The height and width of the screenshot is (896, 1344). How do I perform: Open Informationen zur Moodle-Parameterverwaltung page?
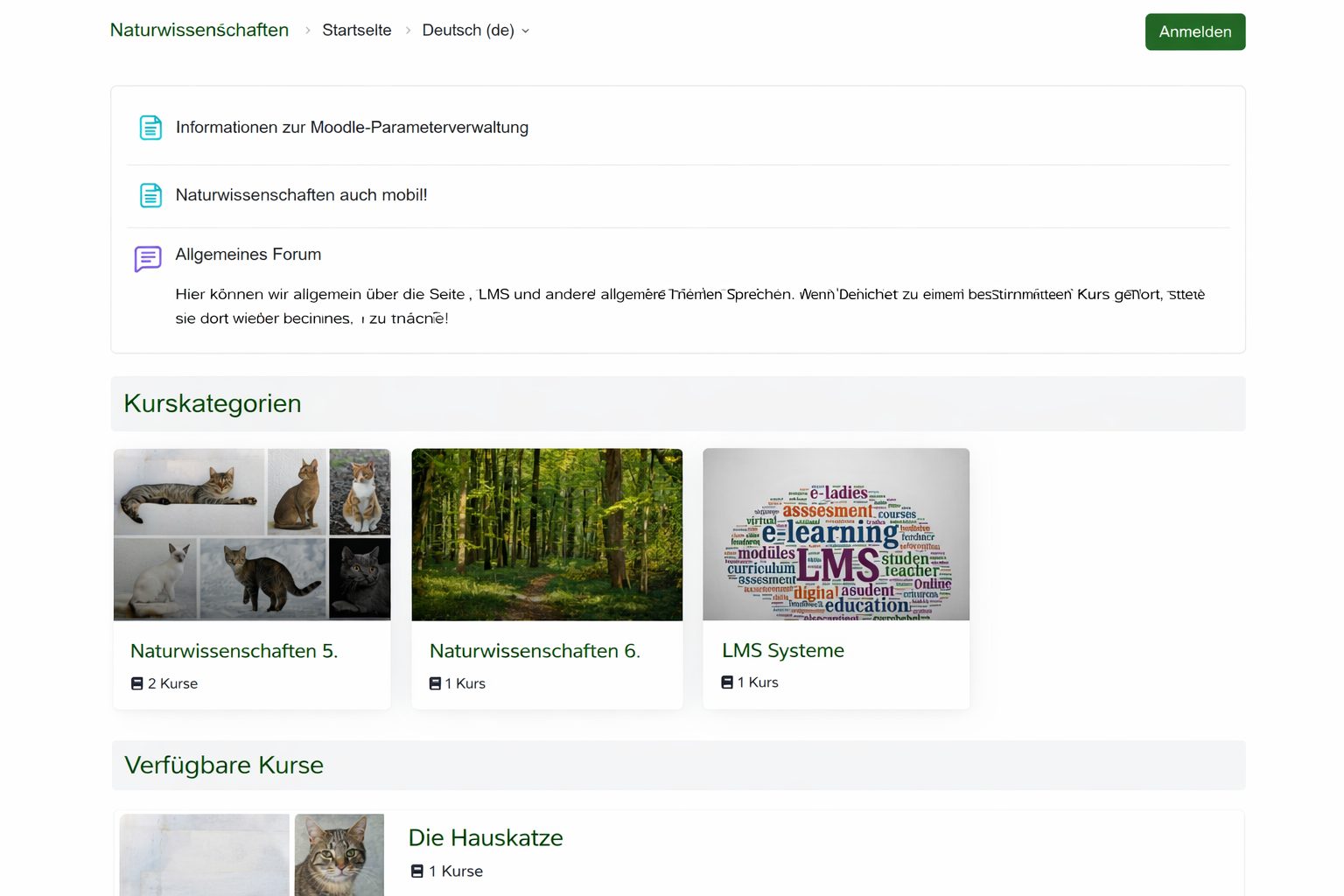point(352,128)
